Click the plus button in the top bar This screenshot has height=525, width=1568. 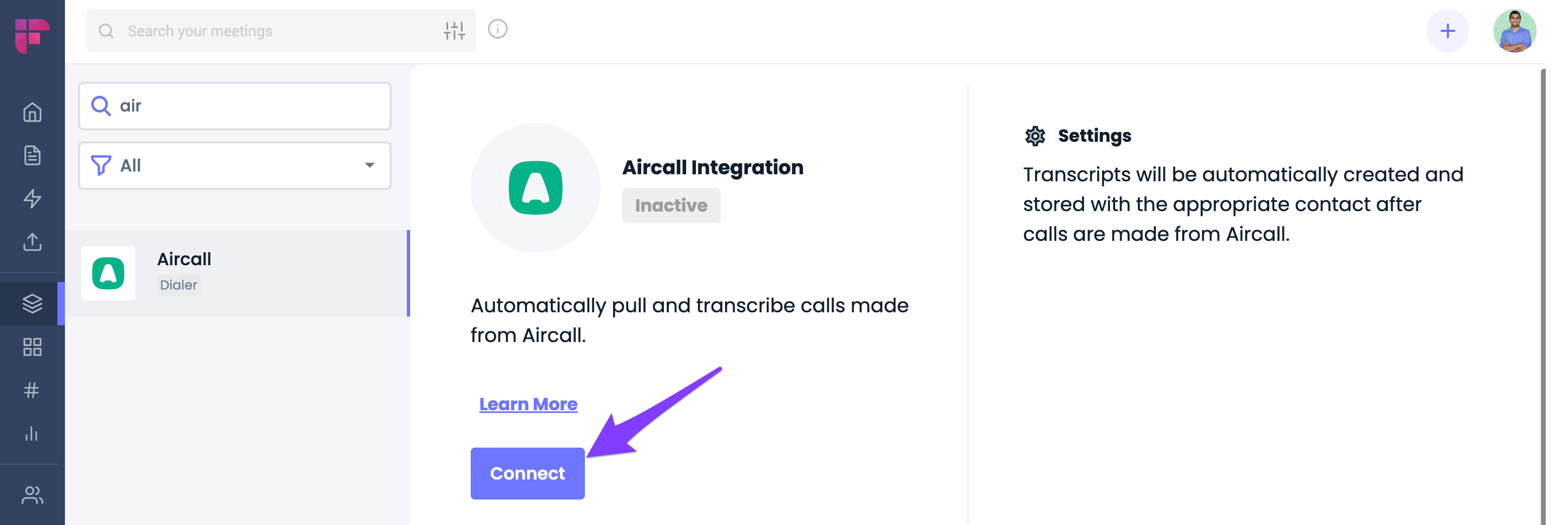click(x=1447, y=30)
